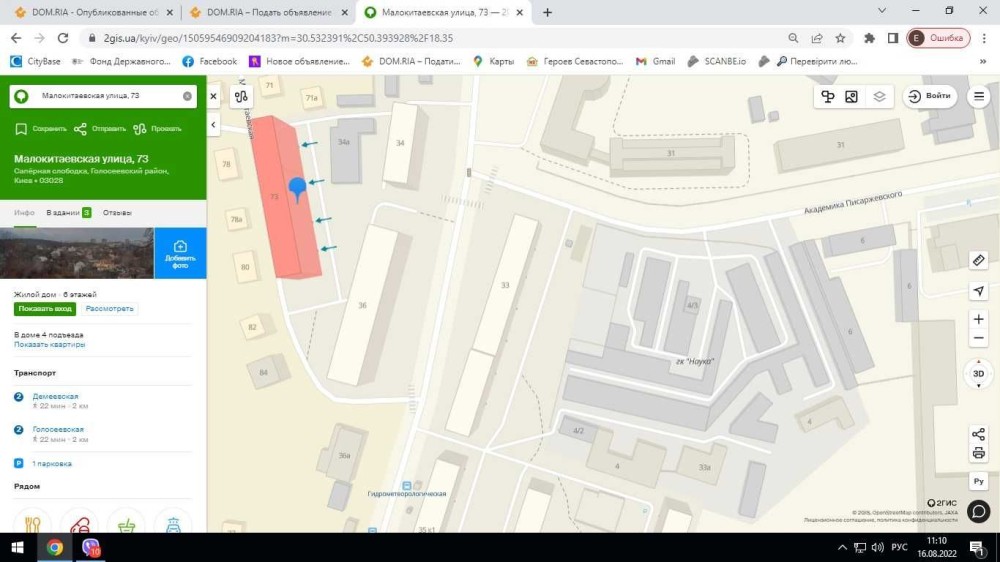Screen dimensions: 1000x562
Task: Clear the search field with X
Action: [187, 96]
